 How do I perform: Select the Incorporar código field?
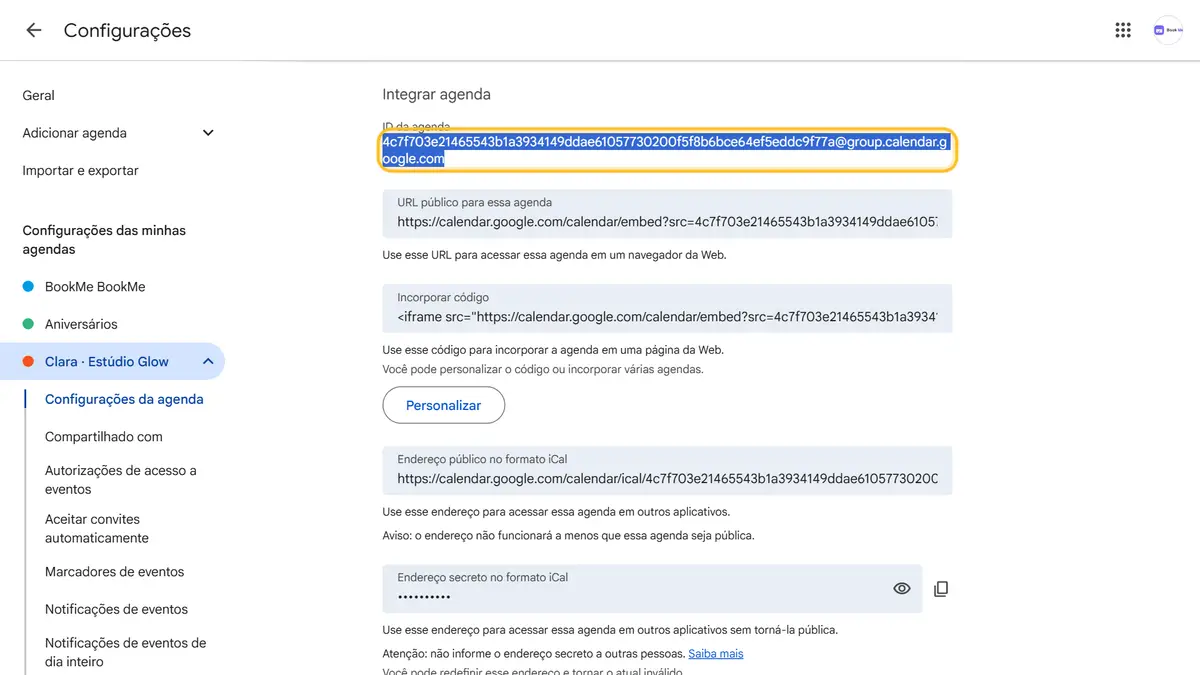point(667,308)
